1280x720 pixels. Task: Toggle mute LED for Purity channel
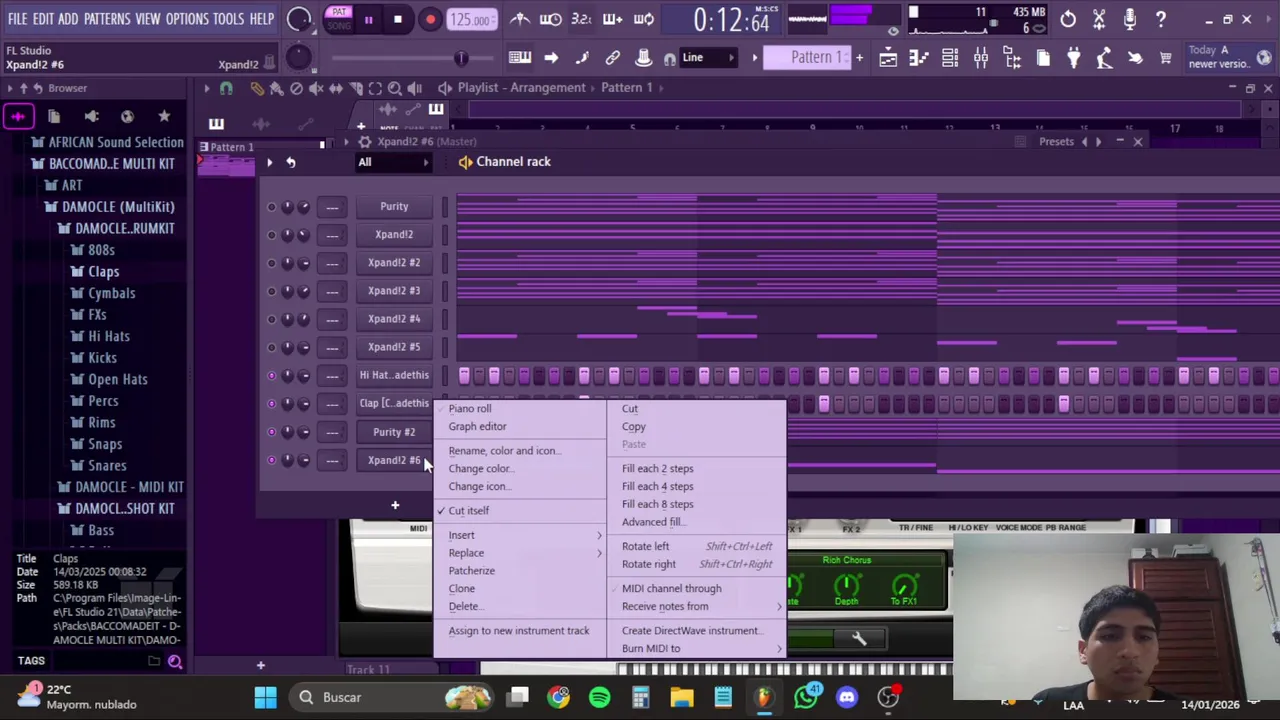[x=271, y=206]
